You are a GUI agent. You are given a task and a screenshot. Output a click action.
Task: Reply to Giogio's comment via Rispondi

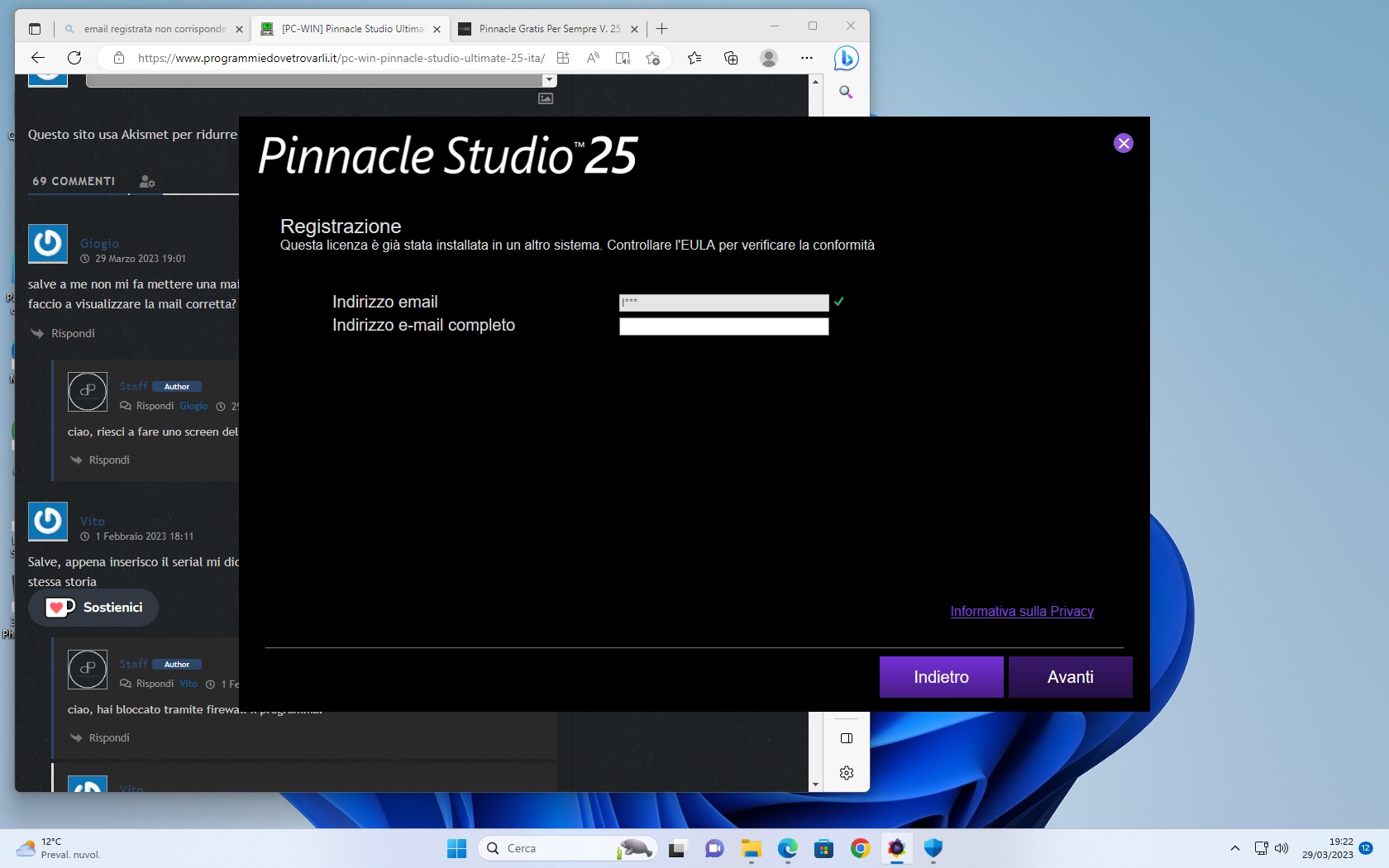click(73, 333)
